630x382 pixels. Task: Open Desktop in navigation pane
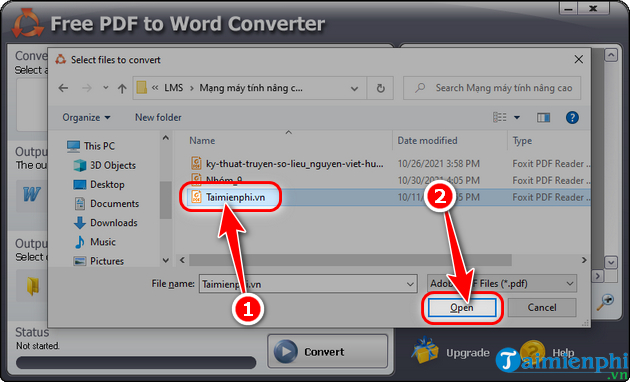coord(99,184)
